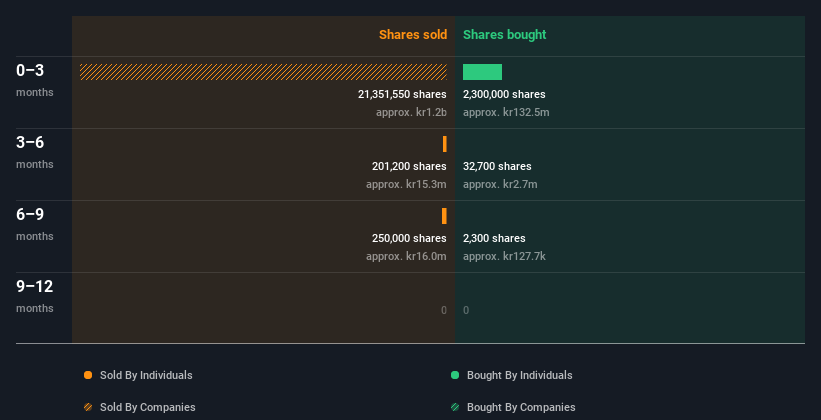Screen dimensions: 821x420
Task: Click the orange 6–9 months sold bar
Action: pyautogui.click(x=445, y=216)
